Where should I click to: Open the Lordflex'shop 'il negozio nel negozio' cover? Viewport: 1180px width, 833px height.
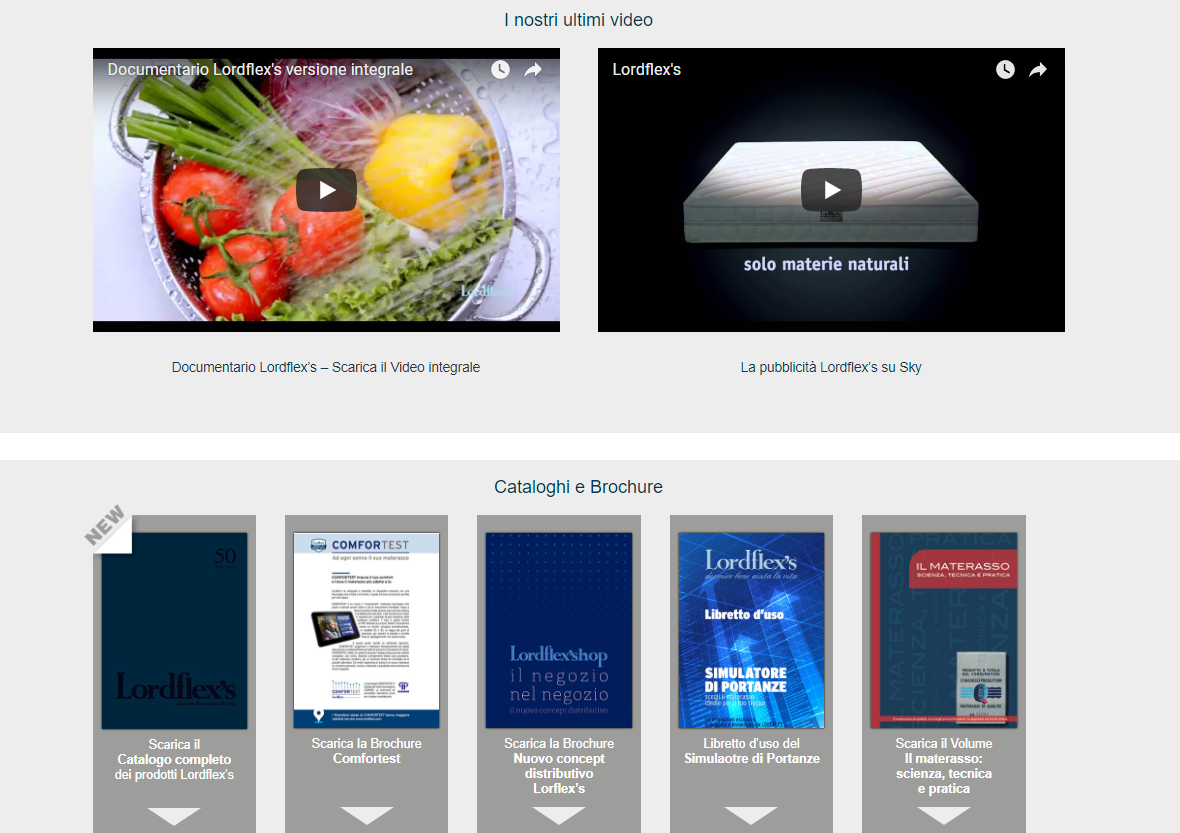[559, 631]
